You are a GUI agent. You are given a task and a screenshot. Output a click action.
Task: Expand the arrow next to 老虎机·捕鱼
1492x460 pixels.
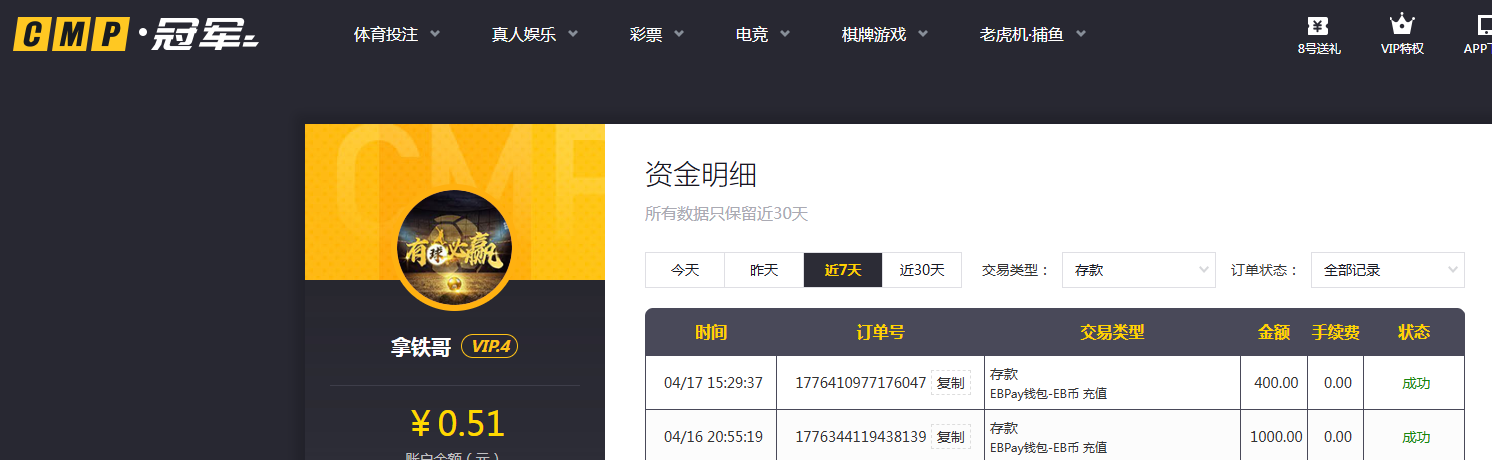tap(1081, 34)
